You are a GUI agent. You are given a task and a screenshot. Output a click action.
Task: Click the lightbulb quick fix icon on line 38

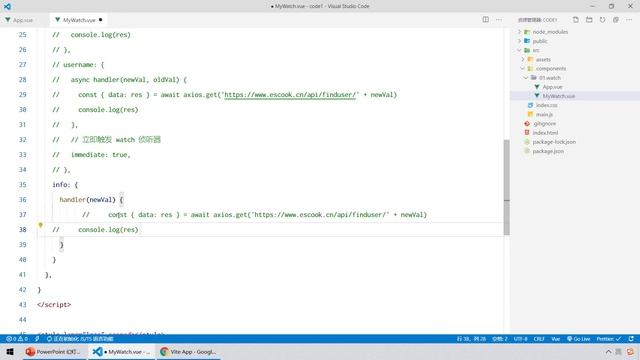click(x=40, y=225)
